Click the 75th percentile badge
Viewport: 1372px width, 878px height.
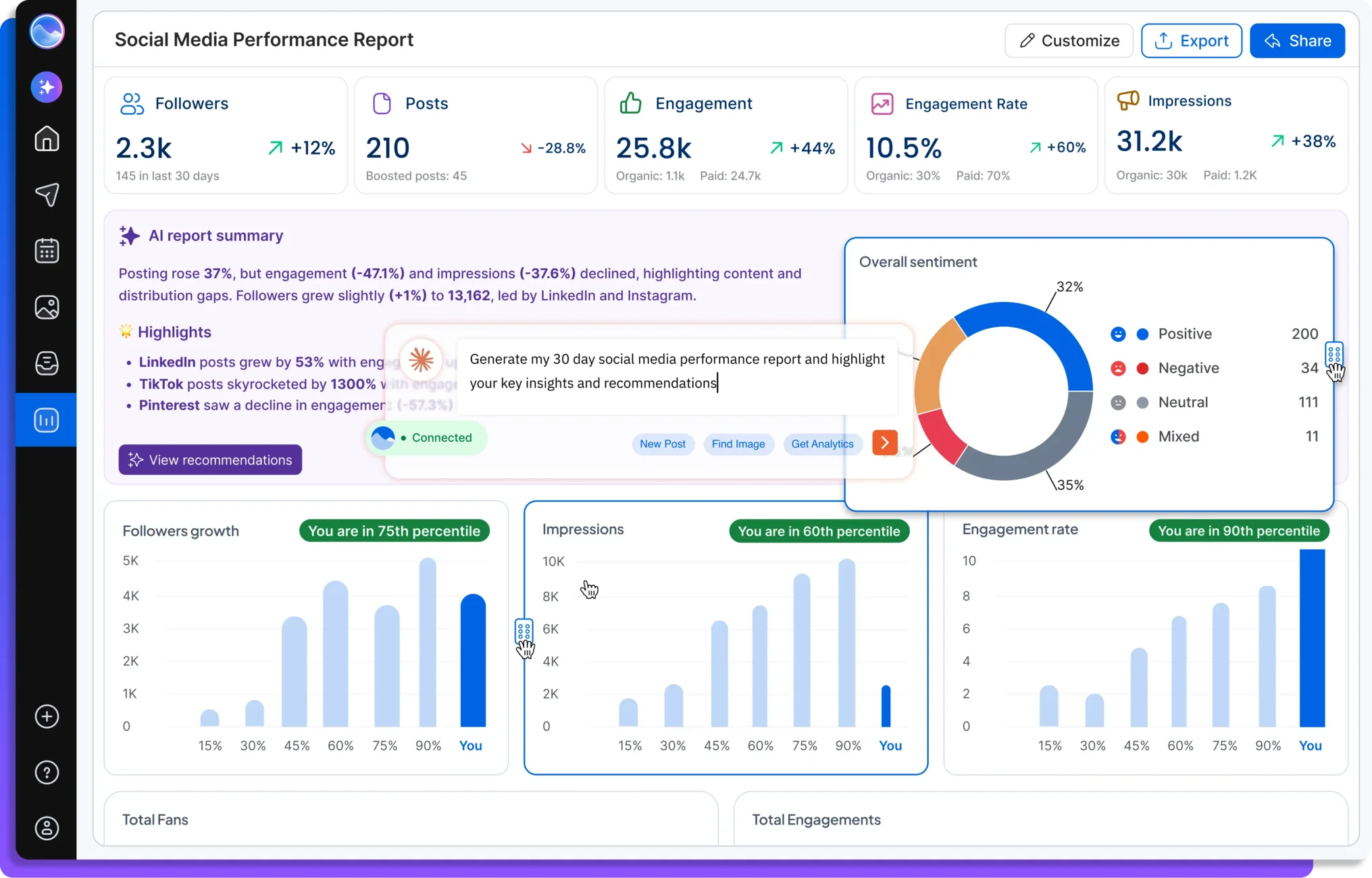click(394, 531)
